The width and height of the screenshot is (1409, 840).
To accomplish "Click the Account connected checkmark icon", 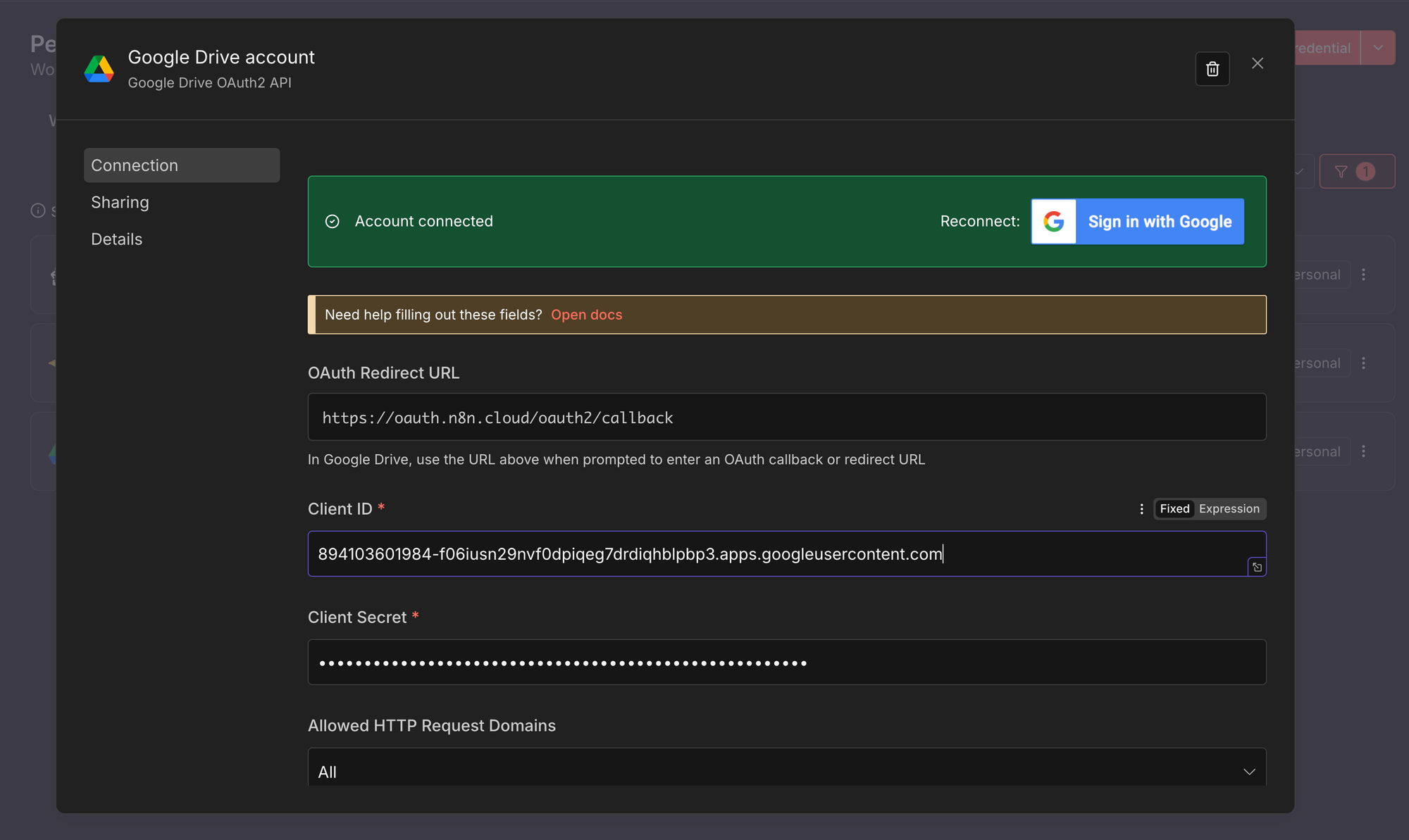I will [332, 221].
